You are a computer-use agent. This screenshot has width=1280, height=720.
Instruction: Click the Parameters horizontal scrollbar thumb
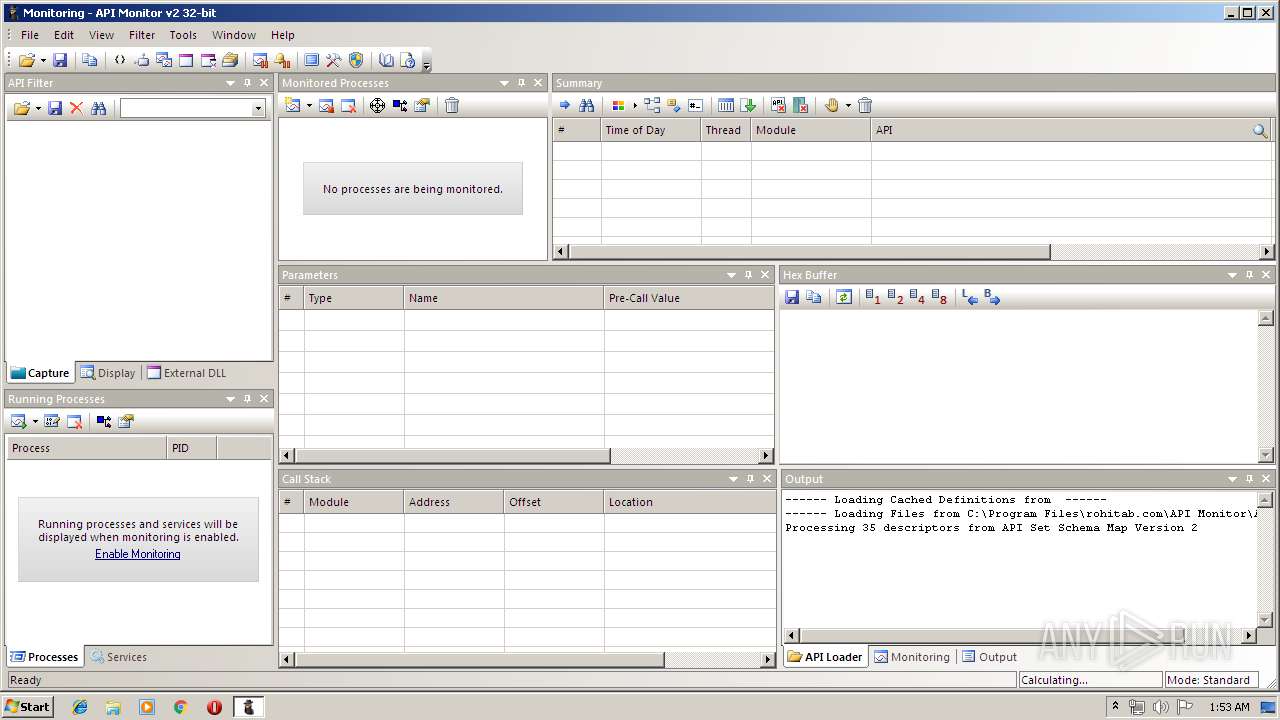[452, 456]
